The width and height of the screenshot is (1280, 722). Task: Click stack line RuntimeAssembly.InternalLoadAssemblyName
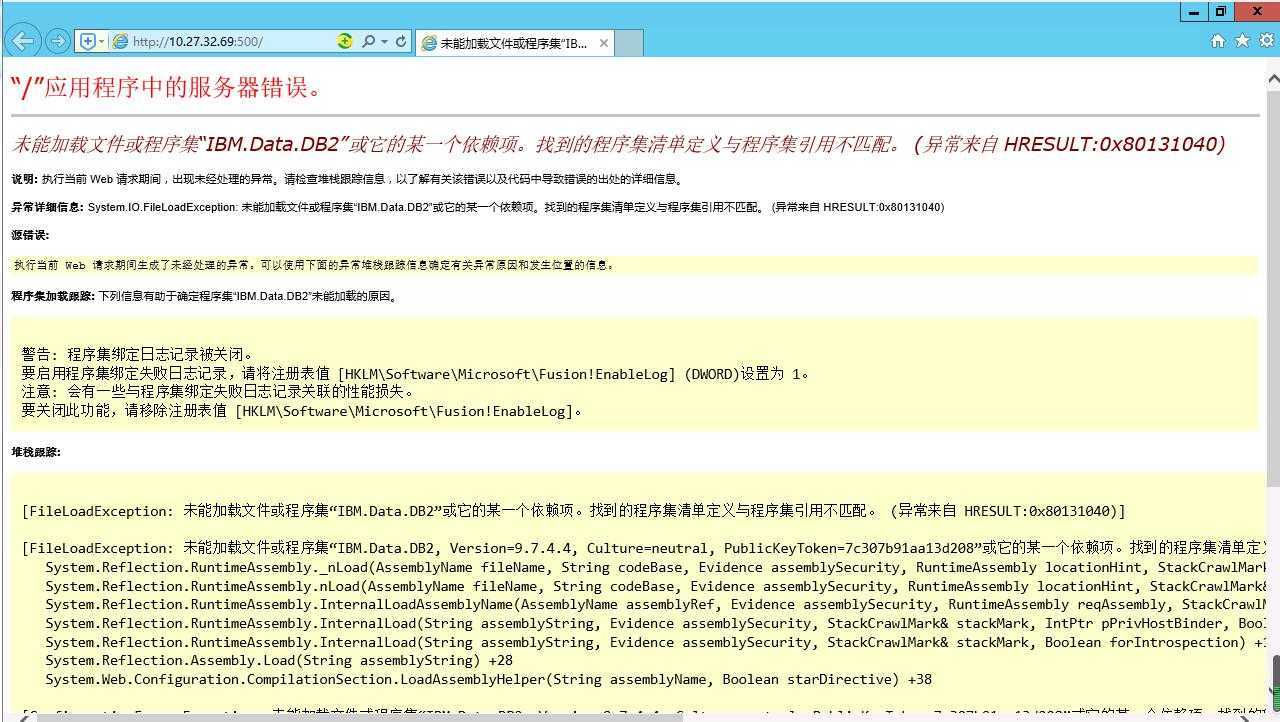tap(656, 604)
